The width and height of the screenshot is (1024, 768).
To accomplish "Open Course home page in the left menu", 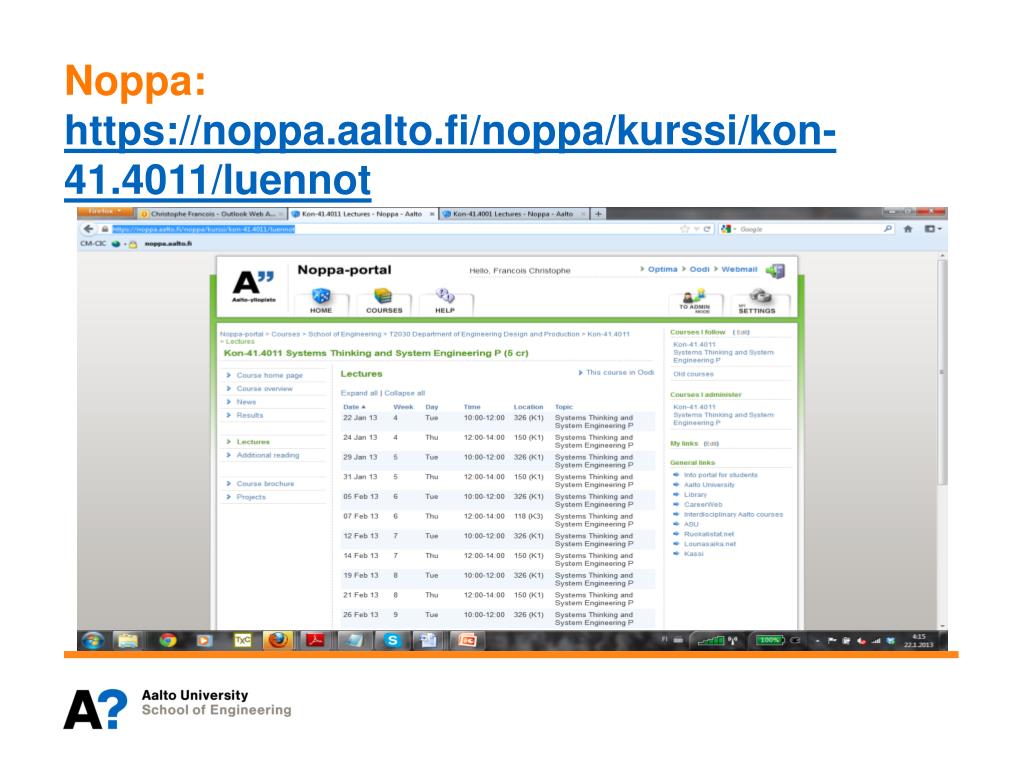I will click(269, 376).
